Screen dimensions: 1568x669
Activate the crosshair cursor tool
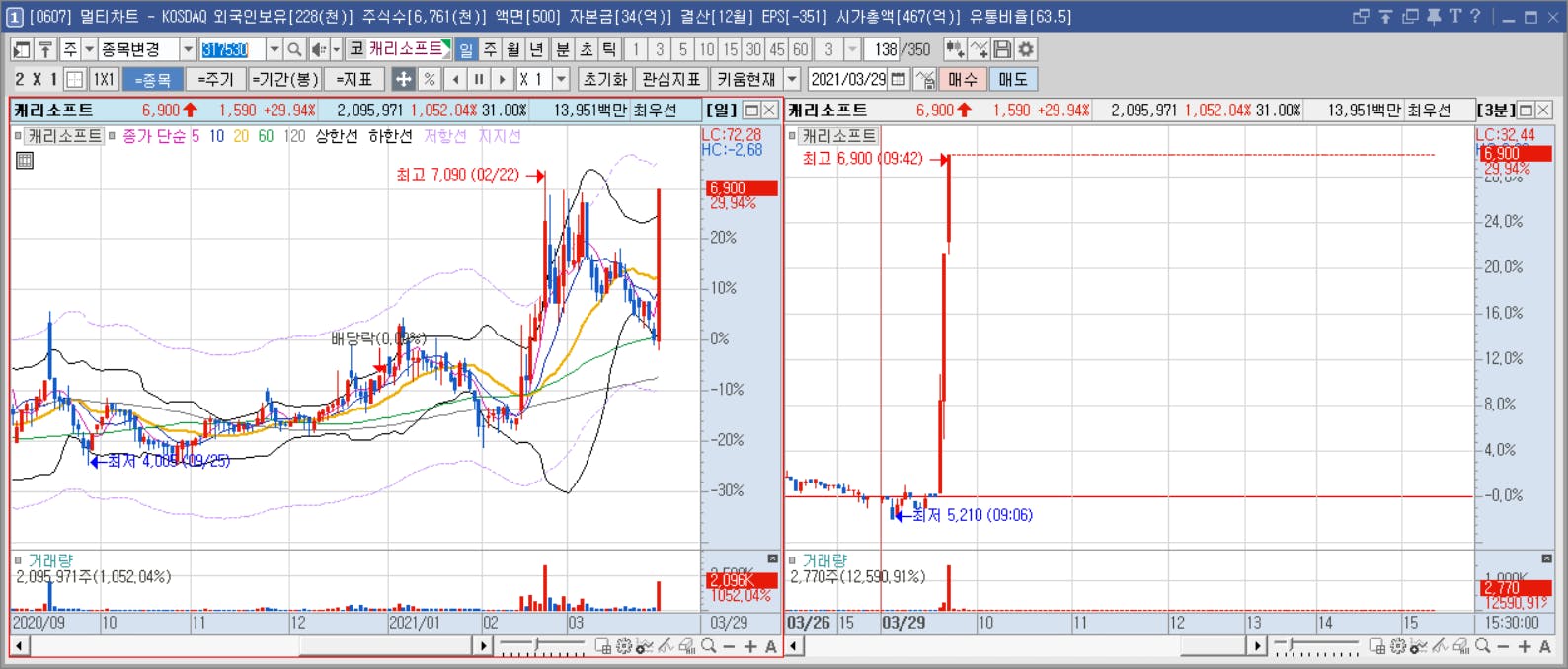click(x=403, y=79)
